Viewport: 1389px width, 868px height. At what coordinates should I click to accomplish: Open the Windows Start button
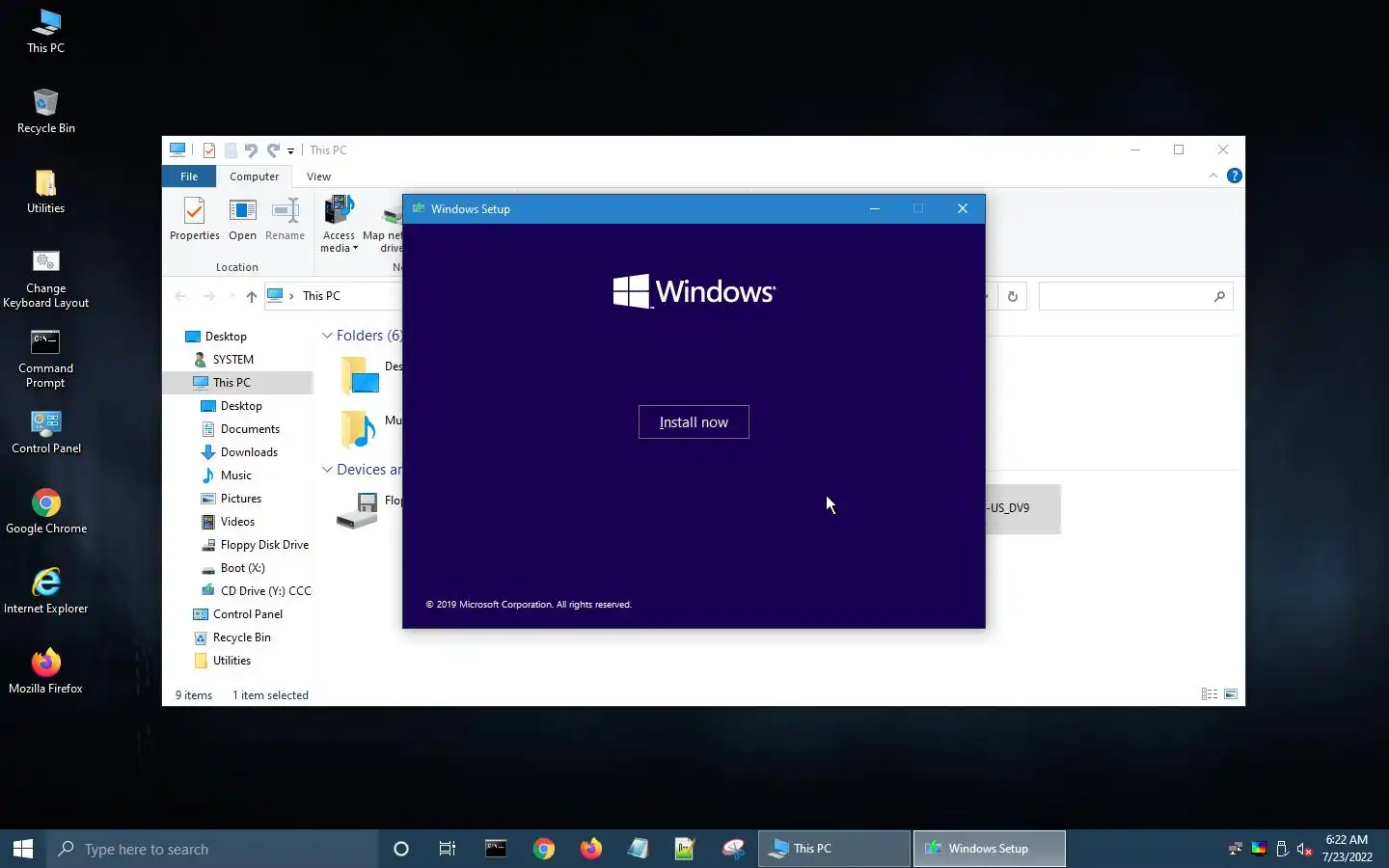(23, 849)
